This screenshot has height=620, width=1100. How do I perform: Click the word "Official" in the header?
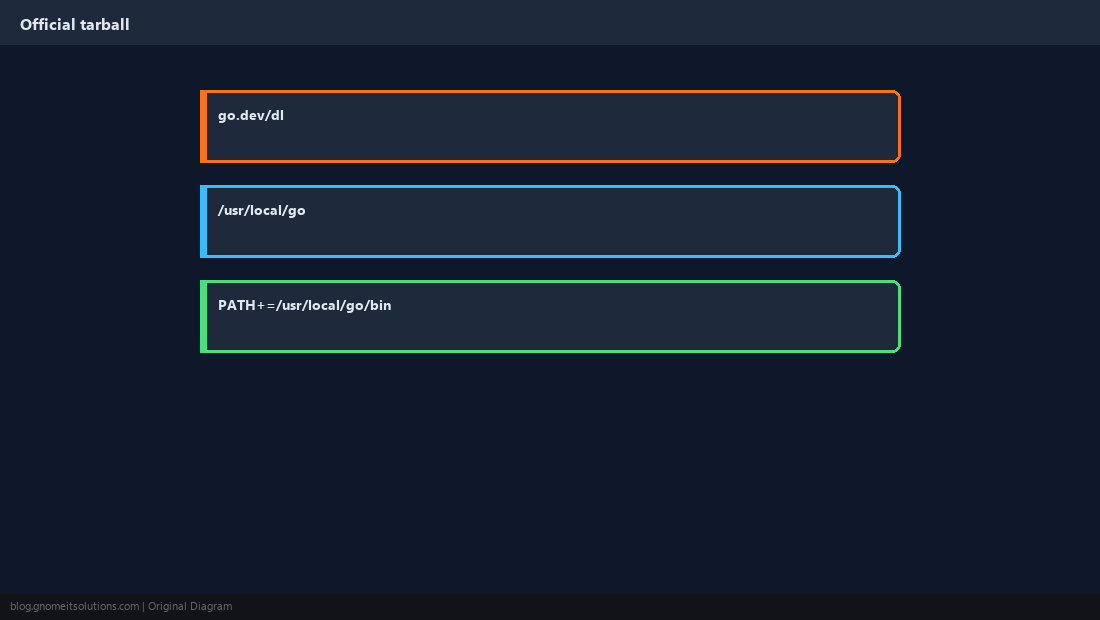coord(48,25)
